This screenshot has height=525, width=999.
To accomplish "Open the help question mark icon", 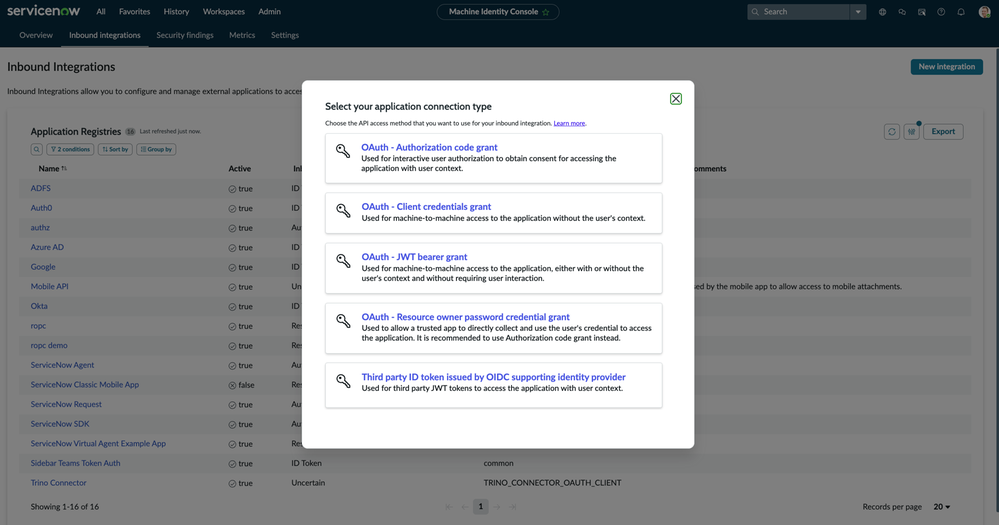I will (941, 11).
